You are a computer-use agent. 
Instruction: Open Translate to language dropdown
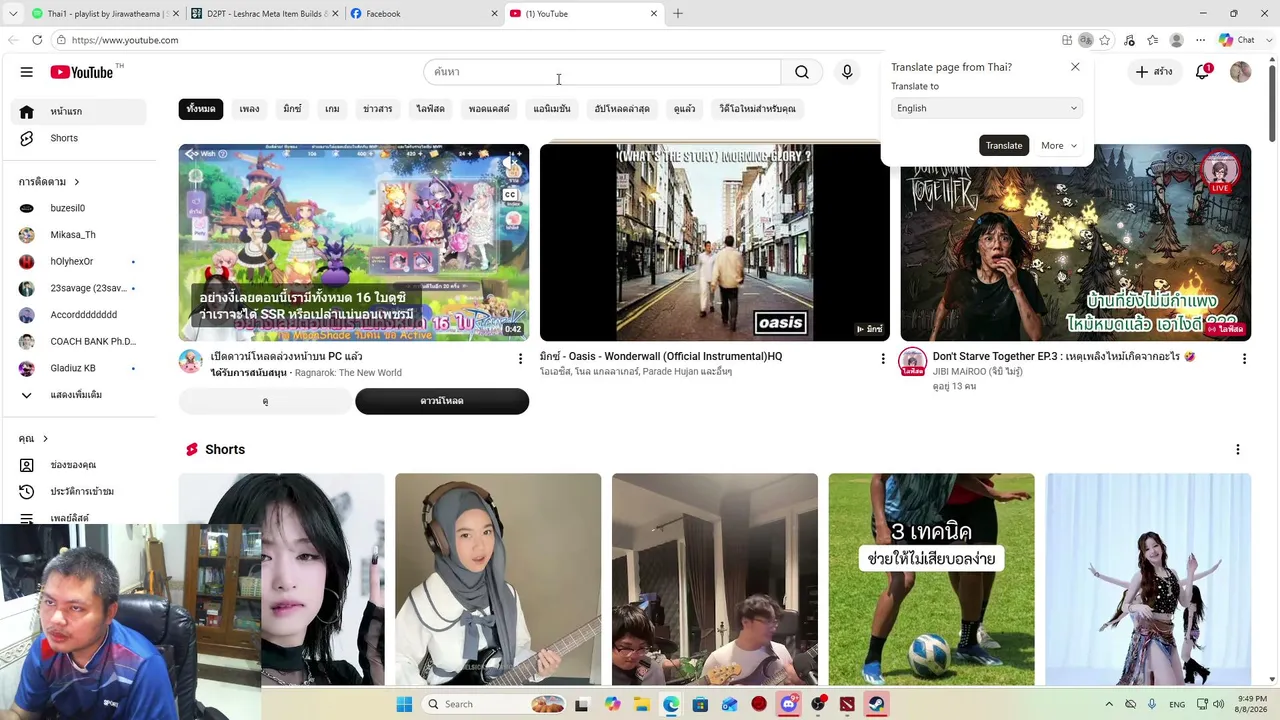(x=986, y=108)
